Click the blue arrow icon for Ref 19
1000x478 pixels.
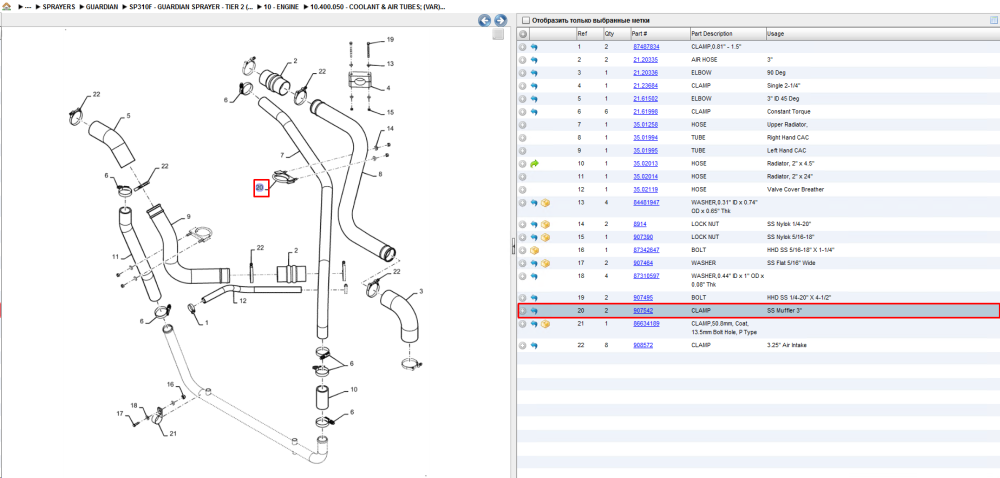534,298
